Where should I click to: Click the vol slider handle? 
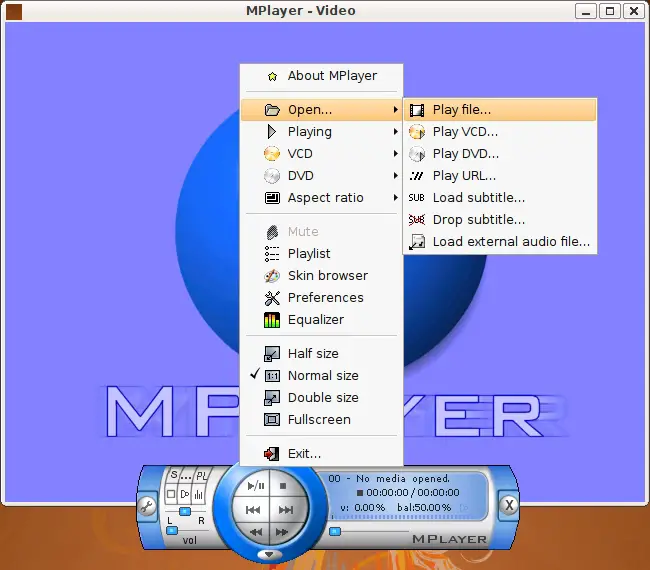(172, 530)
